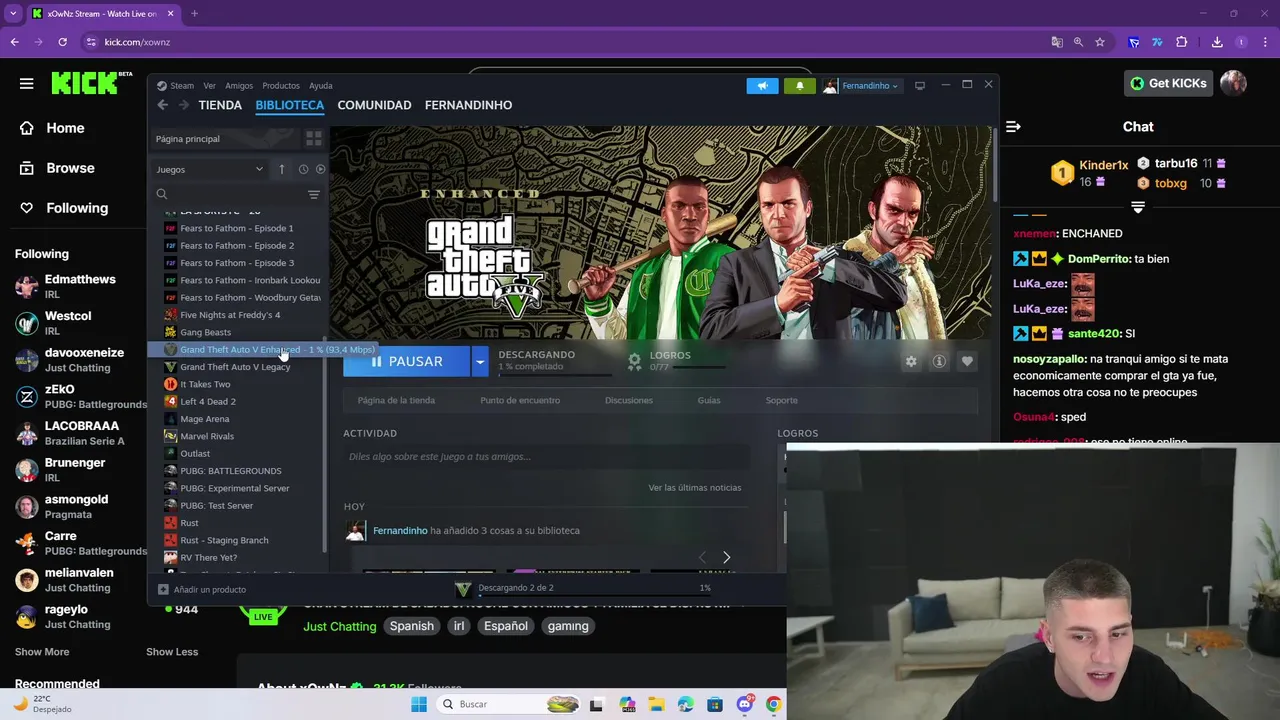This screenshot has height=720, width=1280.
Task: Click Ver las últimas noticias link
Action: (695, 488)
